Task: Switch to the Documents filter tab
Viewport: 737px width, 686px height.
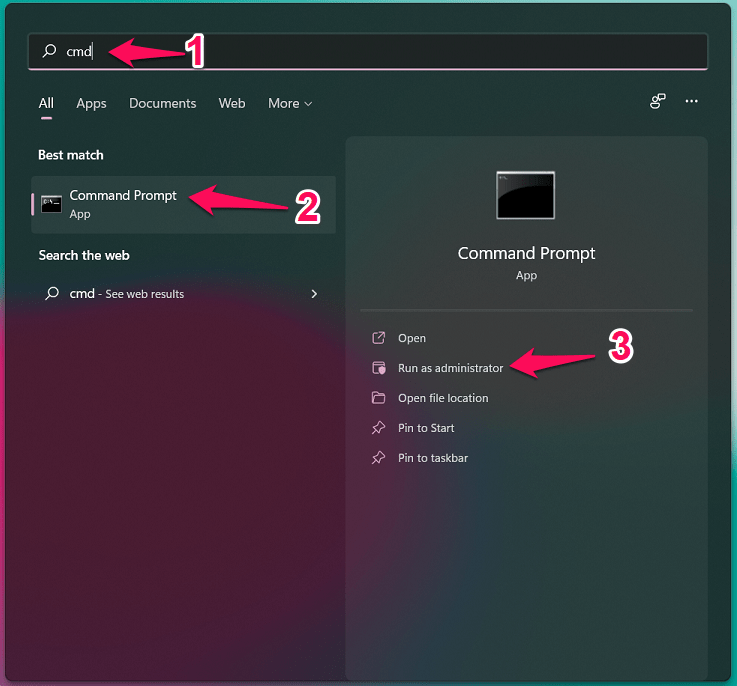Action: [x=163, y=103]
